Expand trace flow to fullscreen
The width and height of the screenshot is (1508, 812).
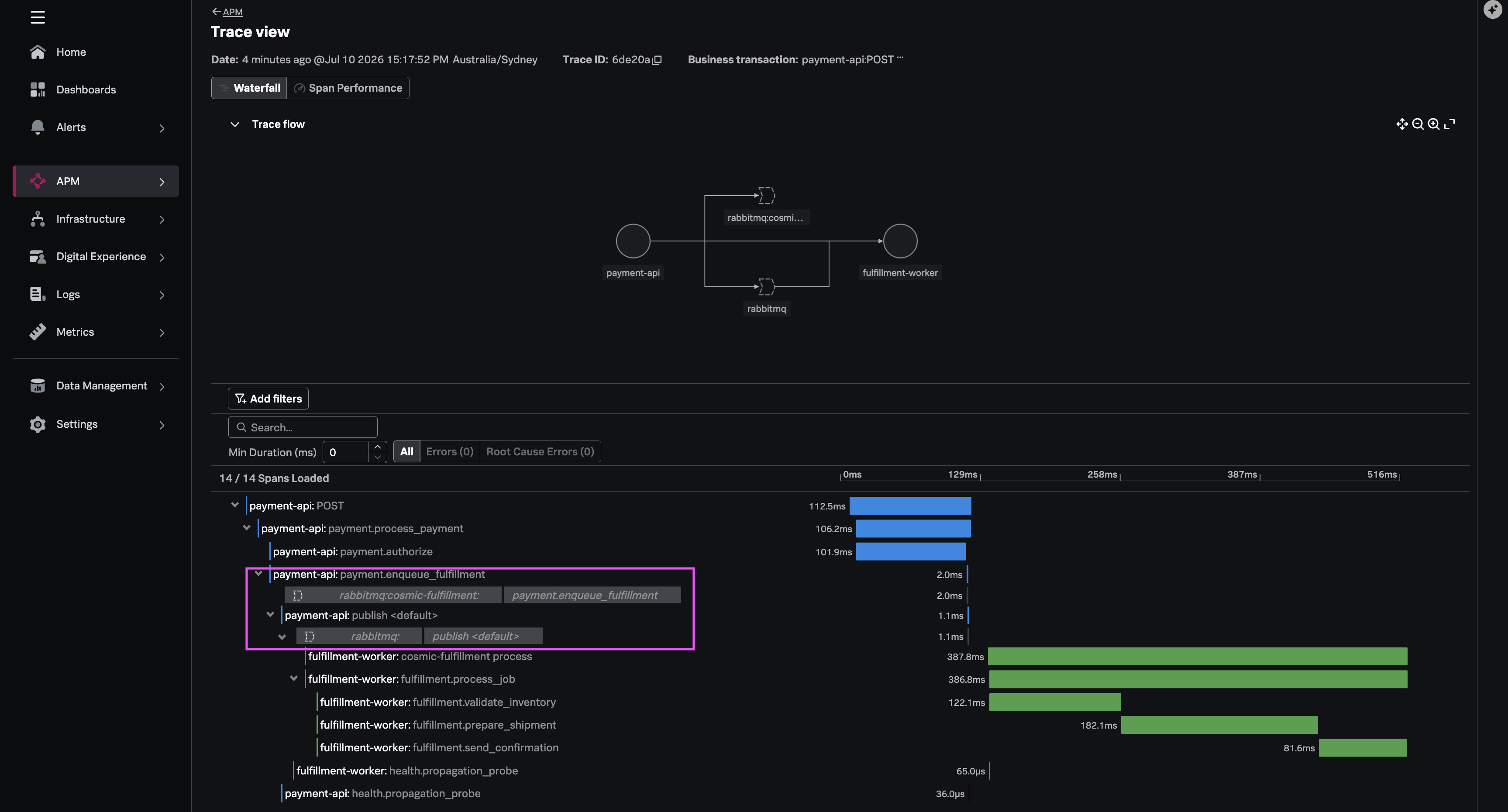tap(1449, 124)
